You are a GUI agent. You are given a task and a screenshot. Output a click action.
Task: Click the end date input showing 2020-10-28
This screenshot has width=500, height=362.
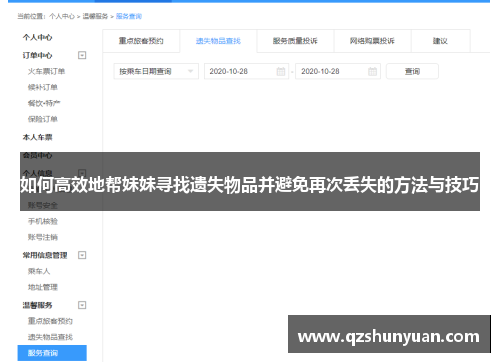pos(338,71)
